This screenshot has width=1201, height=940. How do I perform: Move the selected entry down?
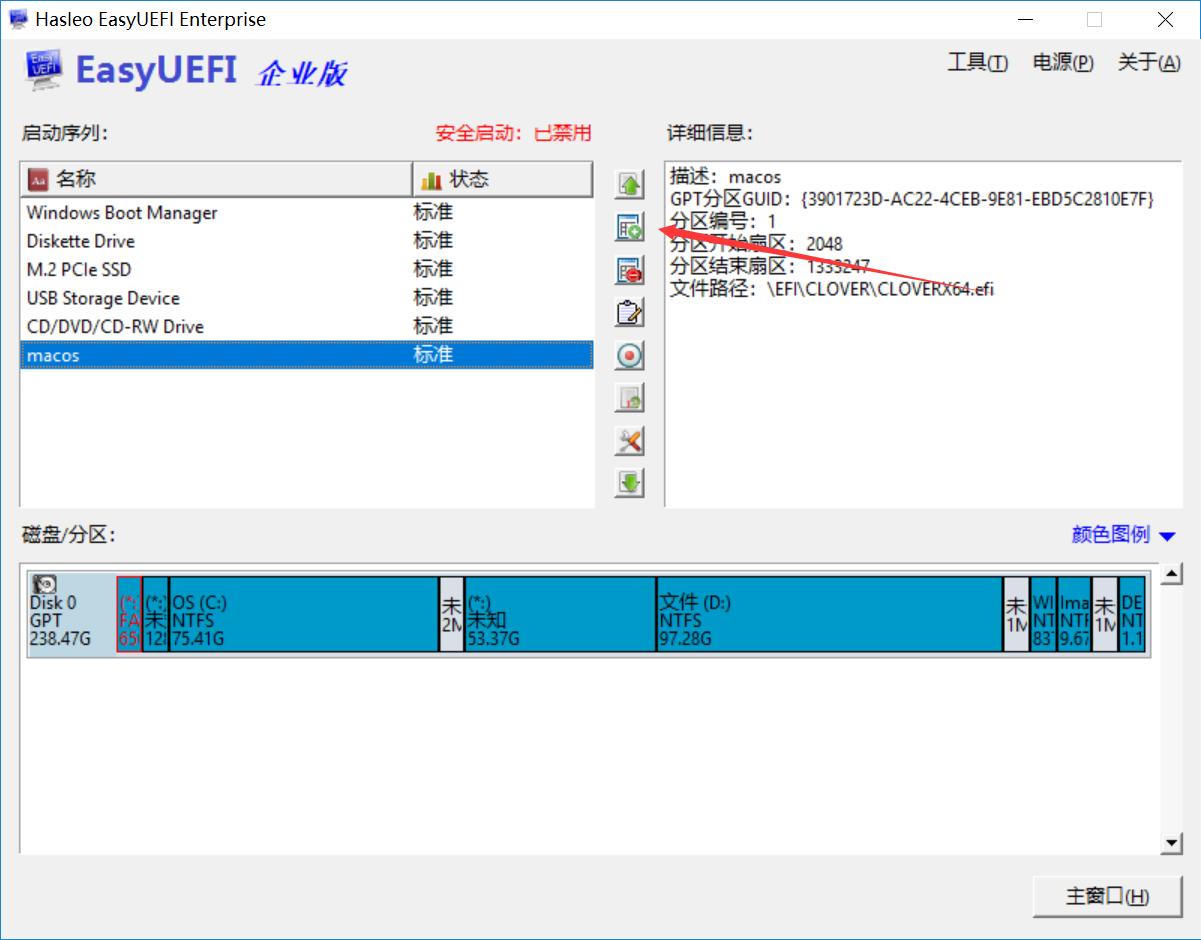click(629, 482)
